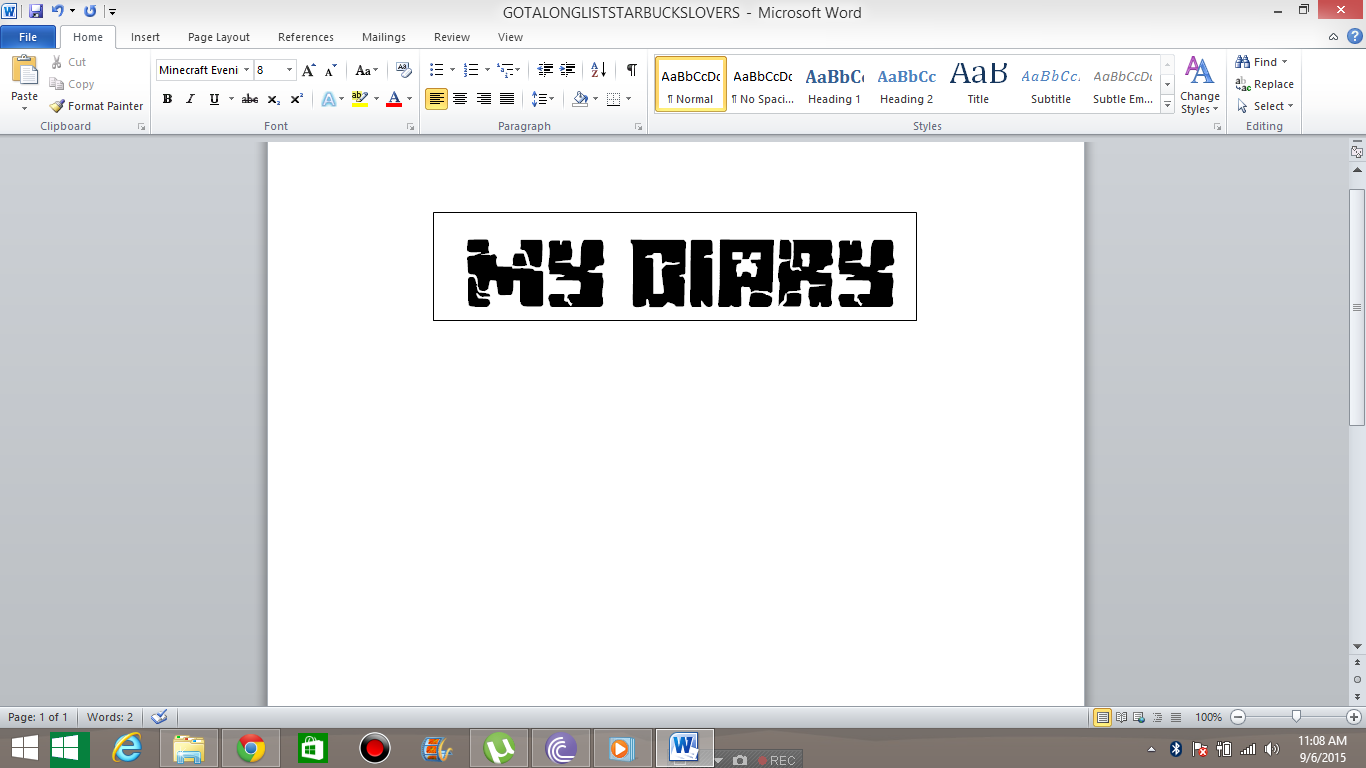The height and width of the screenshot is (768, 1366).
Task: Click the vertical scrollbar thumb
Action: pos(1357,307)
